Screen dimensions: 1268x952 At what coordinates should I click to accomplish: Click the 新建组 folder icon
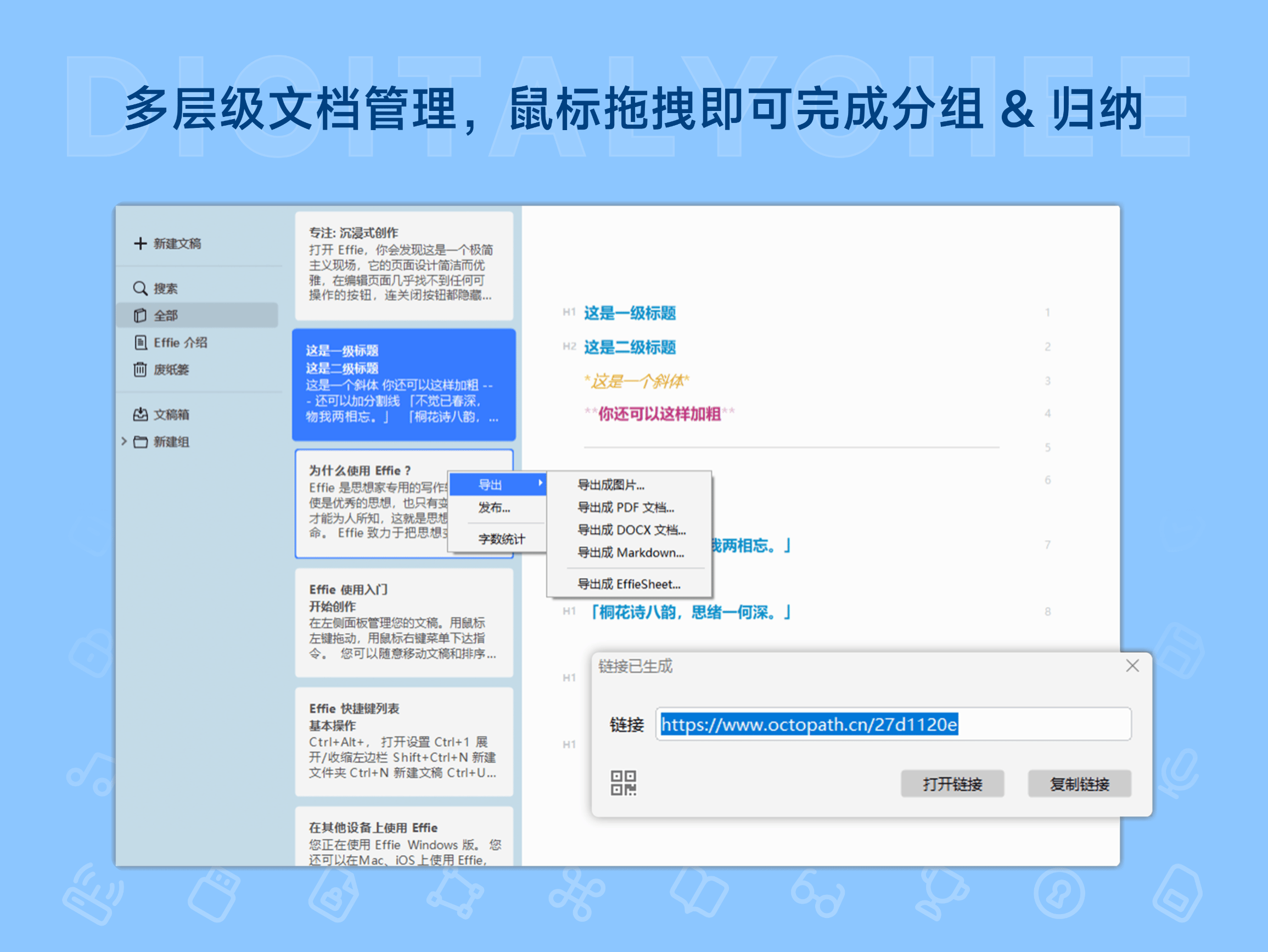pos(141,441)
